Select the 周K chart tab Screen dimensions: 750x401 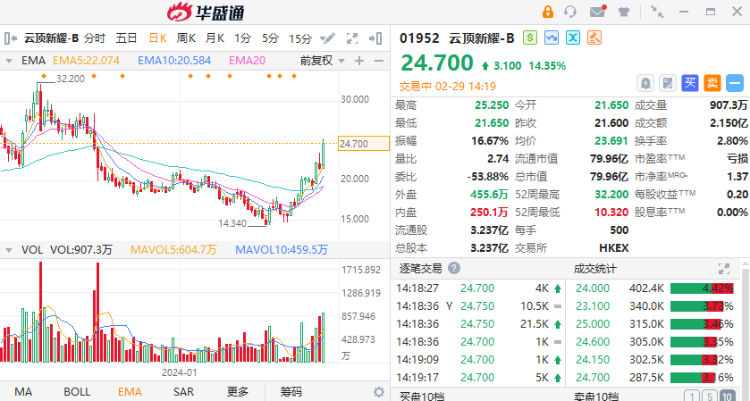click(x=186, y=38)
